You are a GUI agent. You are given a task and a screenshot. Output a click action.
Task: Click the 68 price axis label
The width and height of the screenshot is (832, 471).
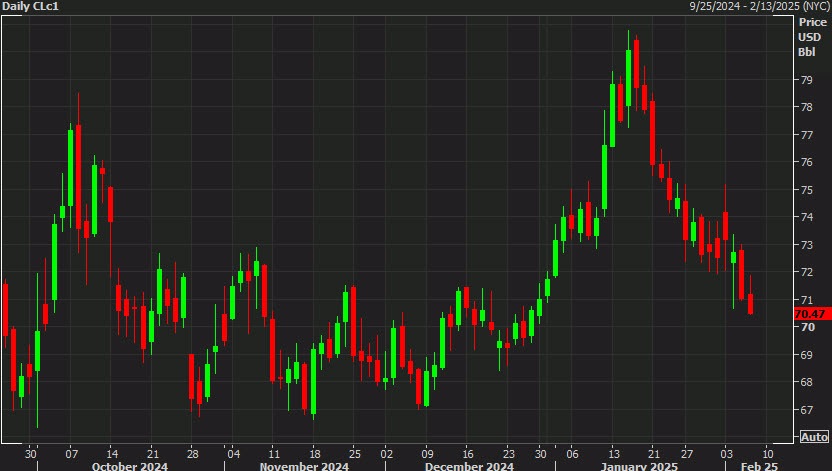[807, 382]
